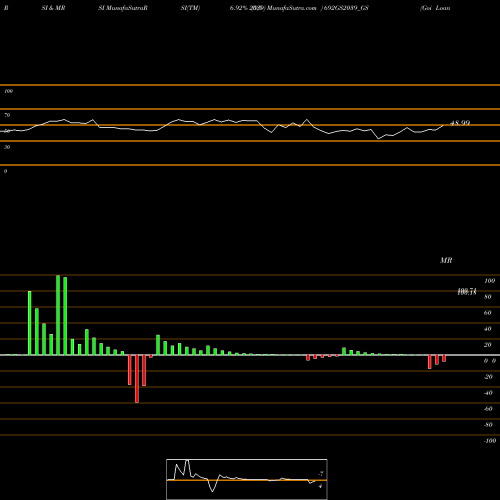Image resolution: width=500 pixels, height=500 pixels.
Task: Click the 70 level label on RSI chart
Action: [7, 115]
